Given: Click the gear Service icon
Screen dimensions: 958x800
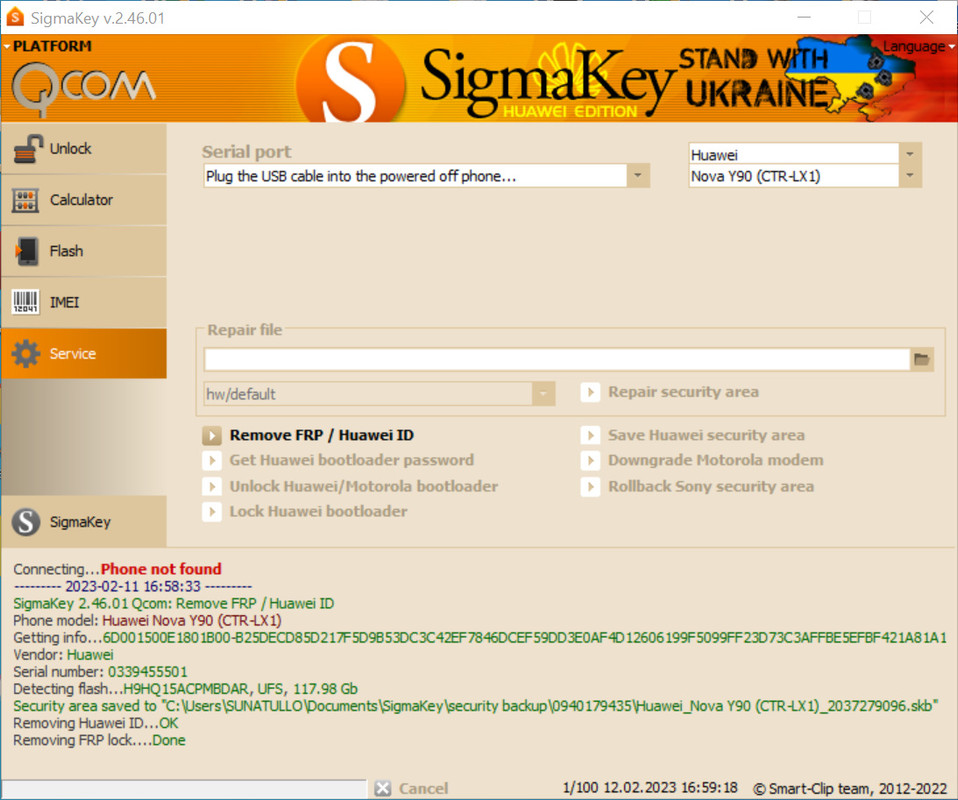Looking at the screenshot, I should 26,354.
